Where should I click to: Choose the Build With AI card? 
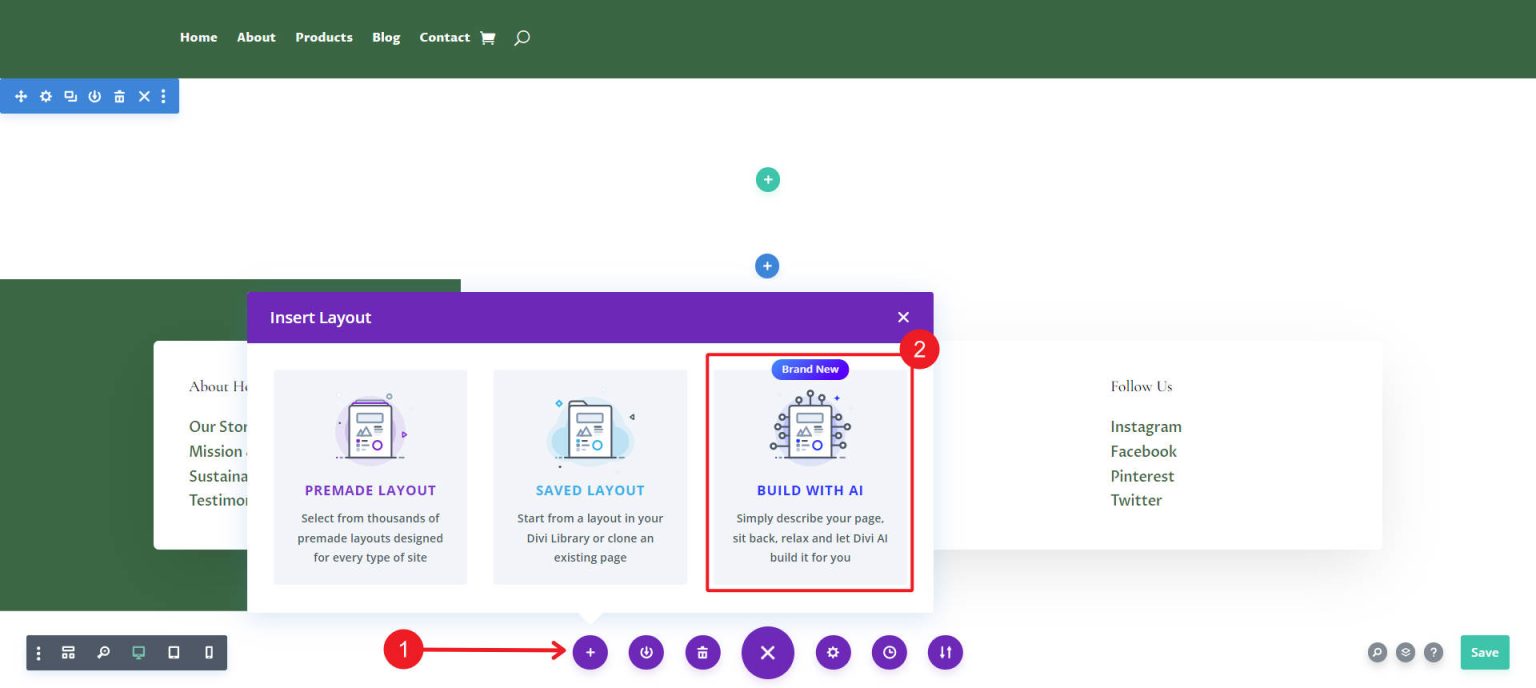point(810,477)
